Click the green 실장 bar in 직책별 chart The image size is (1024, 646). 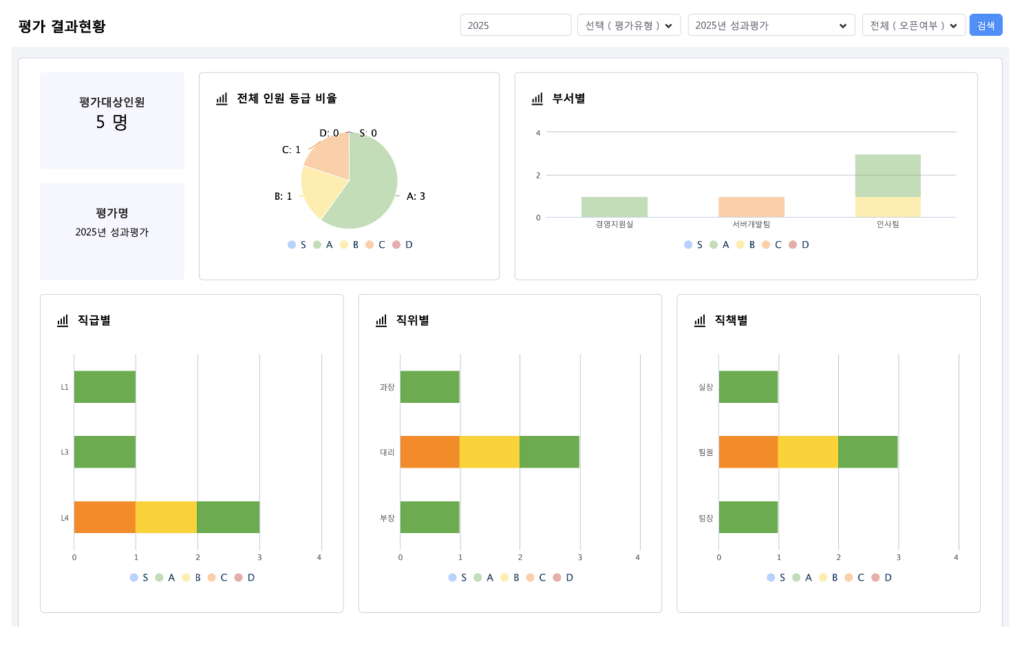(748, 387)
